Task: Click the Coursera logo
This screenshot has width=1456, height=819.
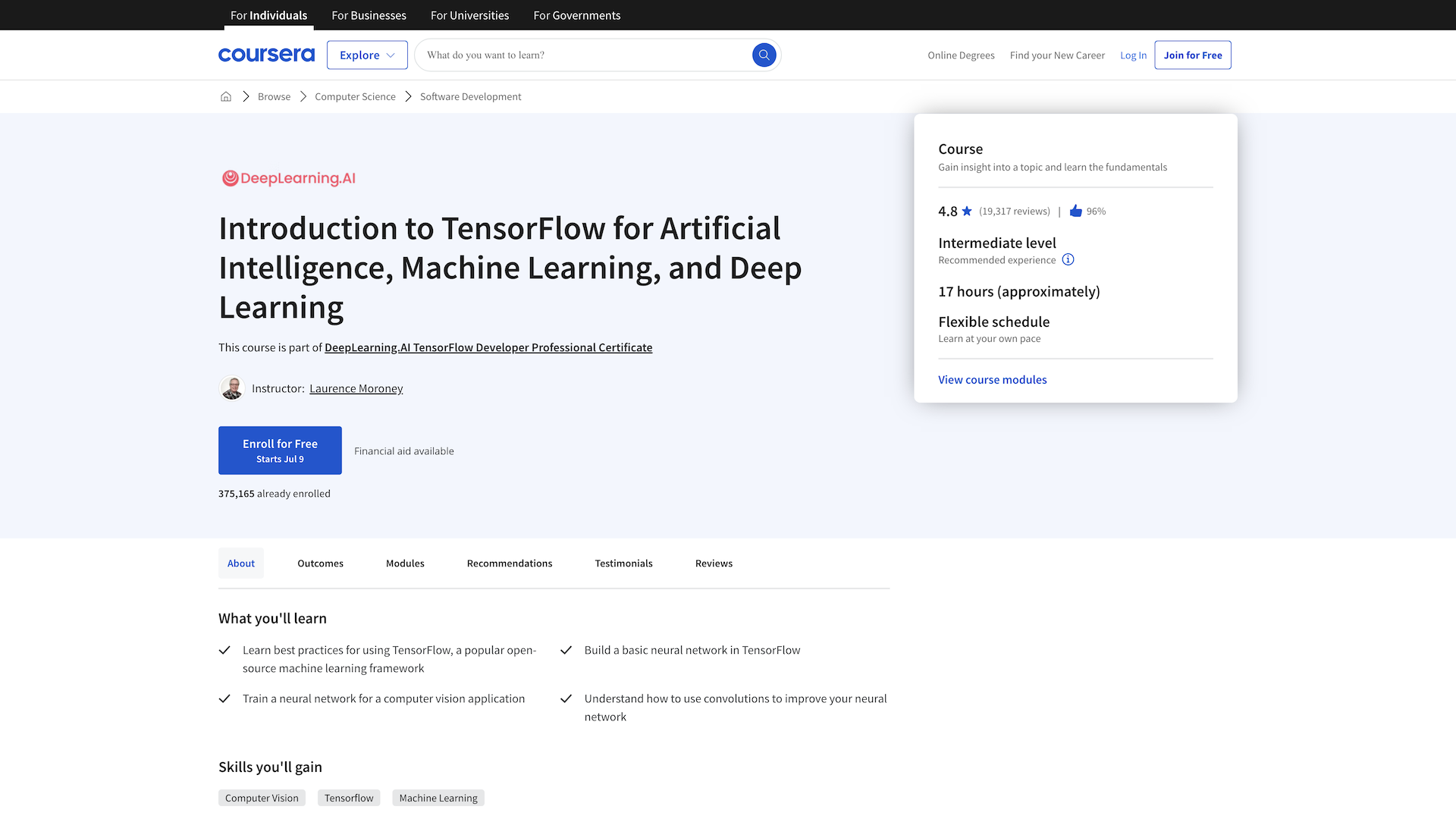Action: tap(266, 55)
